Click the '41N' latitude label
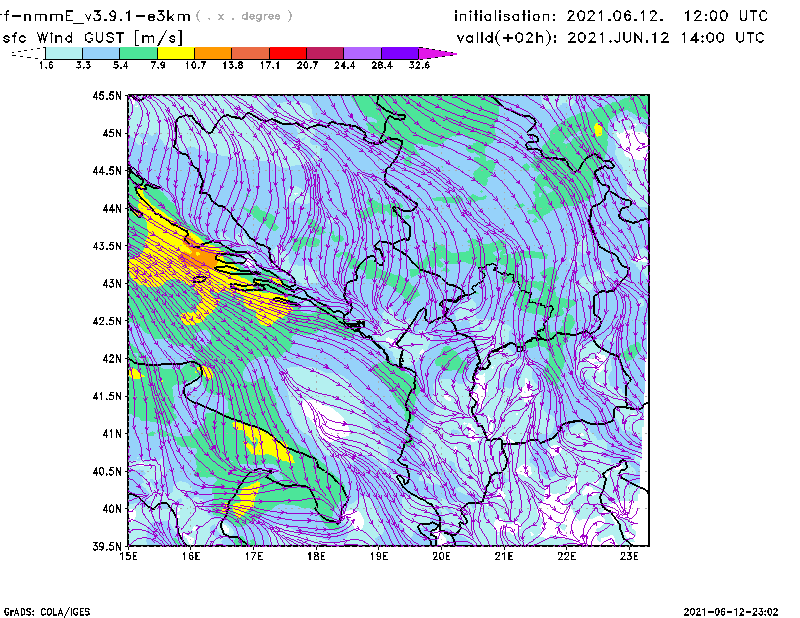 coord(112,434)
